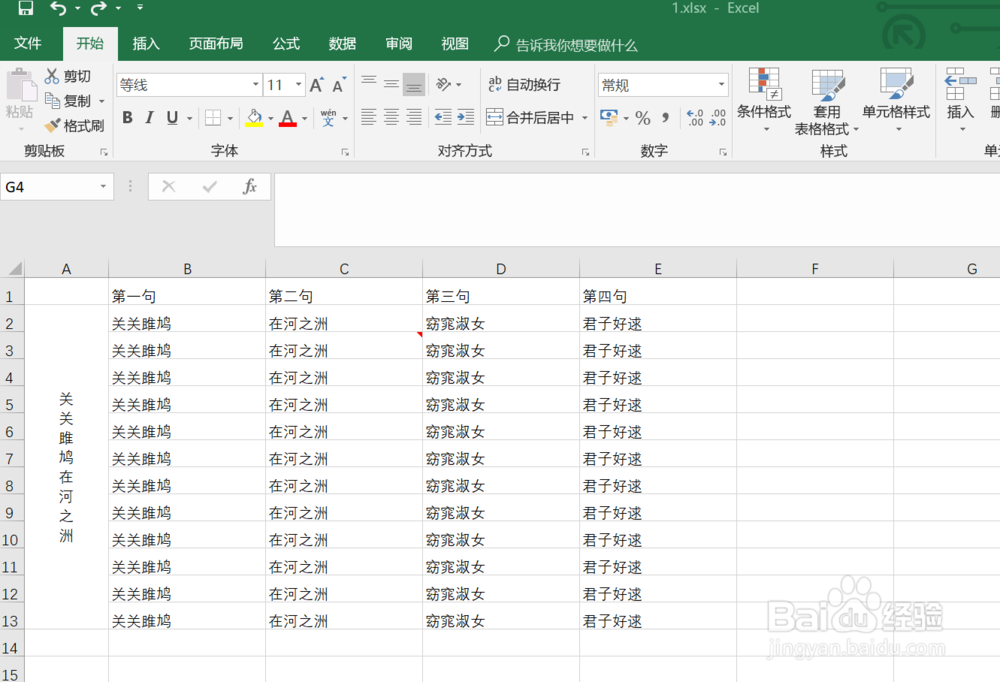The width and height of the screenshot is (1000, 682).
Task: Click the Cut (剪切) scissors icon
Action: [x=52, y=76]
